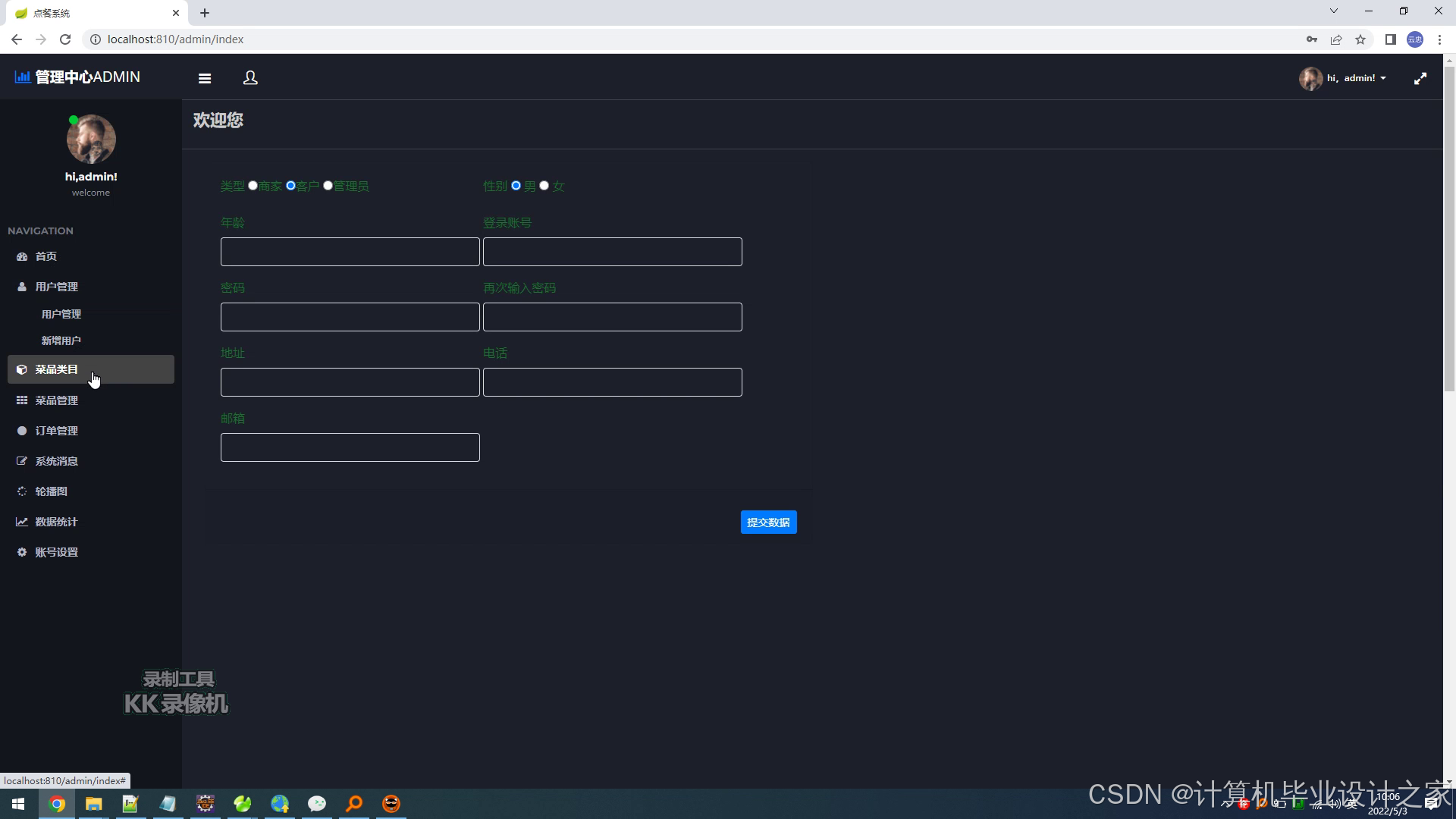Click the 密码 input field

[x=350, y=317]
